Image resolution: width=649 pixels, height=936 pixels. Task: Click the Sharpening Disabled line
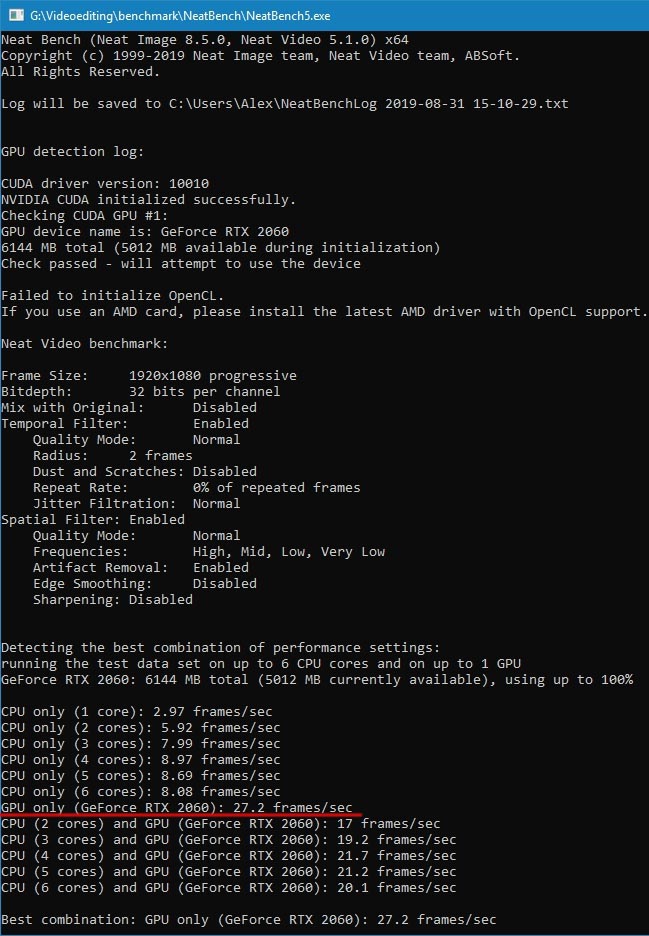pyautogui.click(x=113, y=599)
